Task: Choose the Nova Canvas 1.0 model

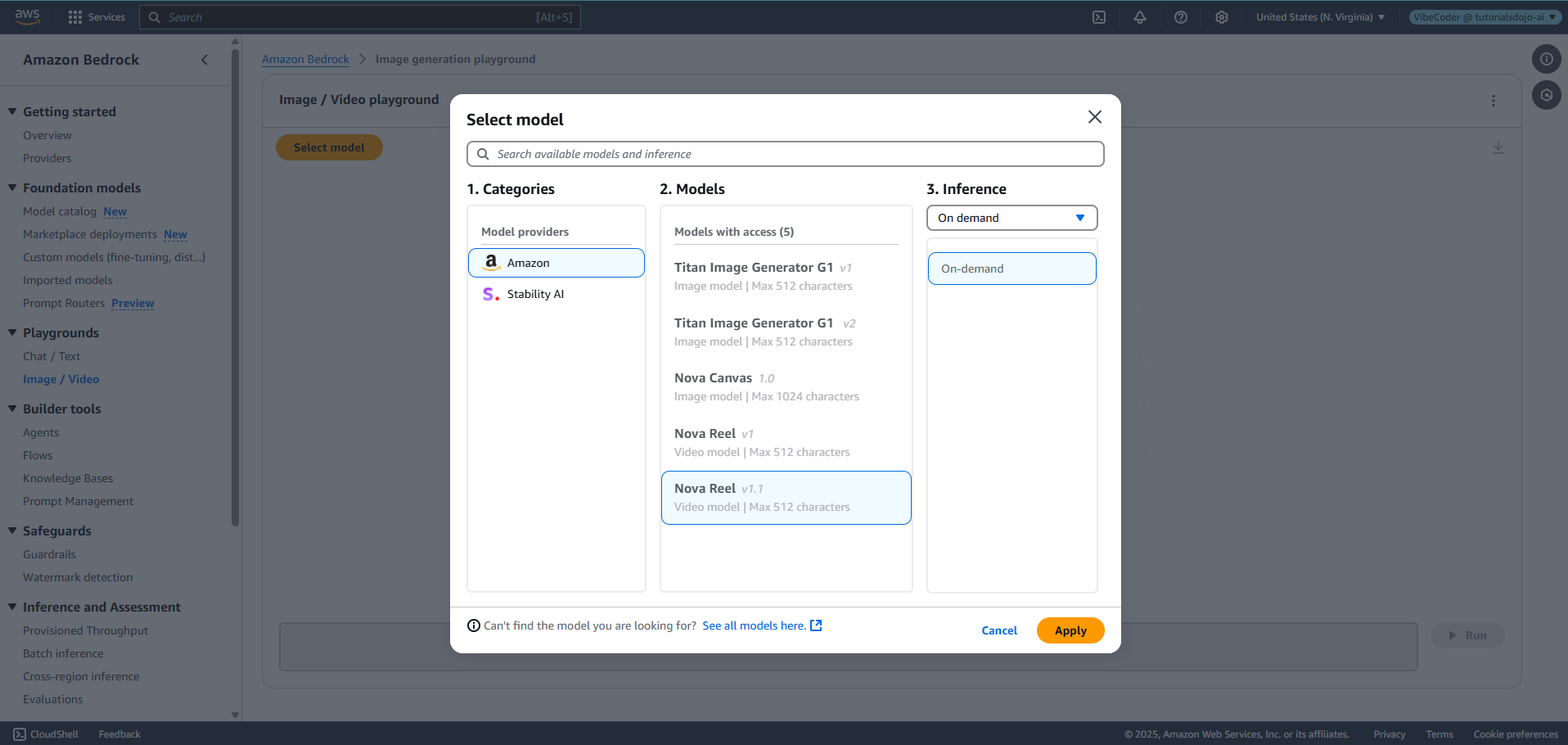Action: coord(786,386)
